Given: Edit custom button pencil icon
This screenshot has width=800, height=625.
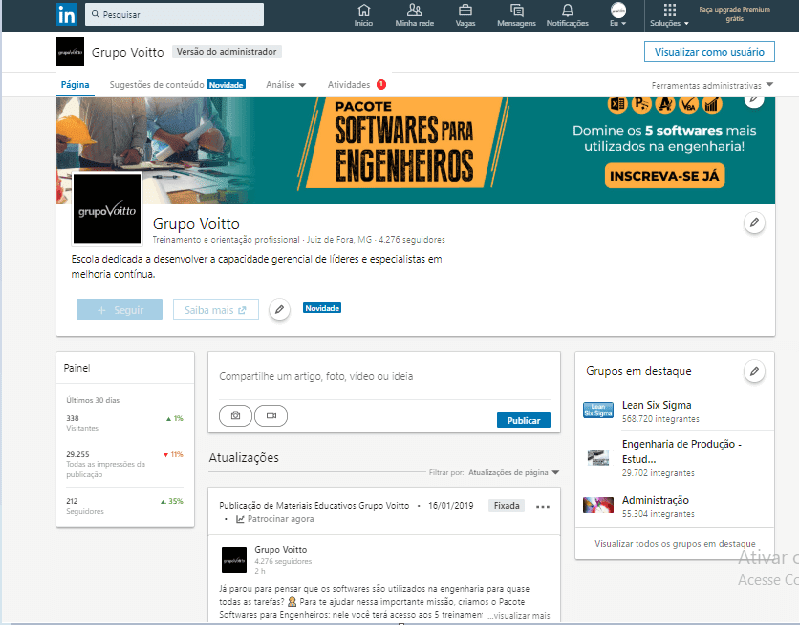Looking at the screenshot, I should (280, 310).
